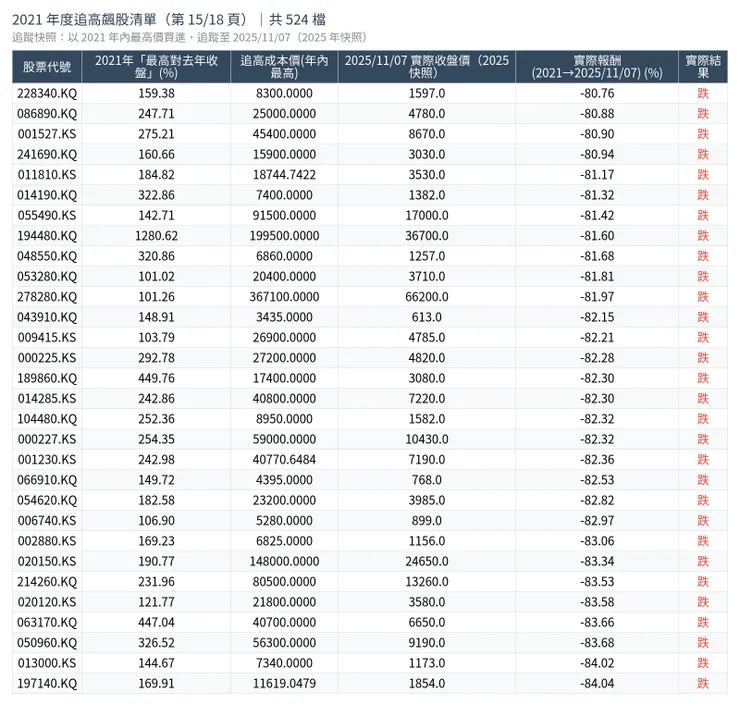Click closing price 66200.0
The width and height of the screenshot is (740, 706).
tap(427, 297)
